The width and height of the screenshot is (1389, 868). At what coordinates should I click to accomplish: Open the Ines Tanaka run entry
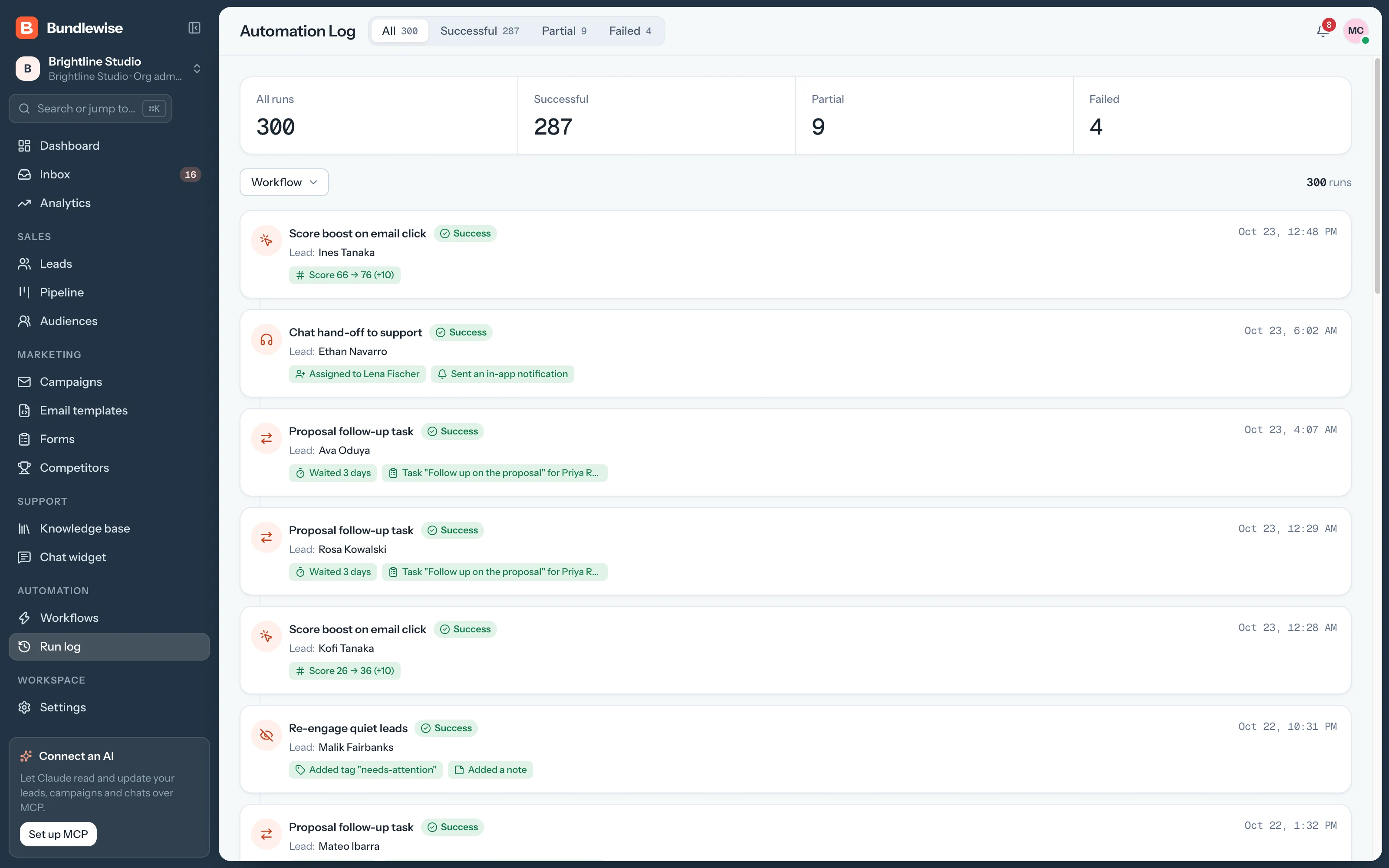point(795,254)
